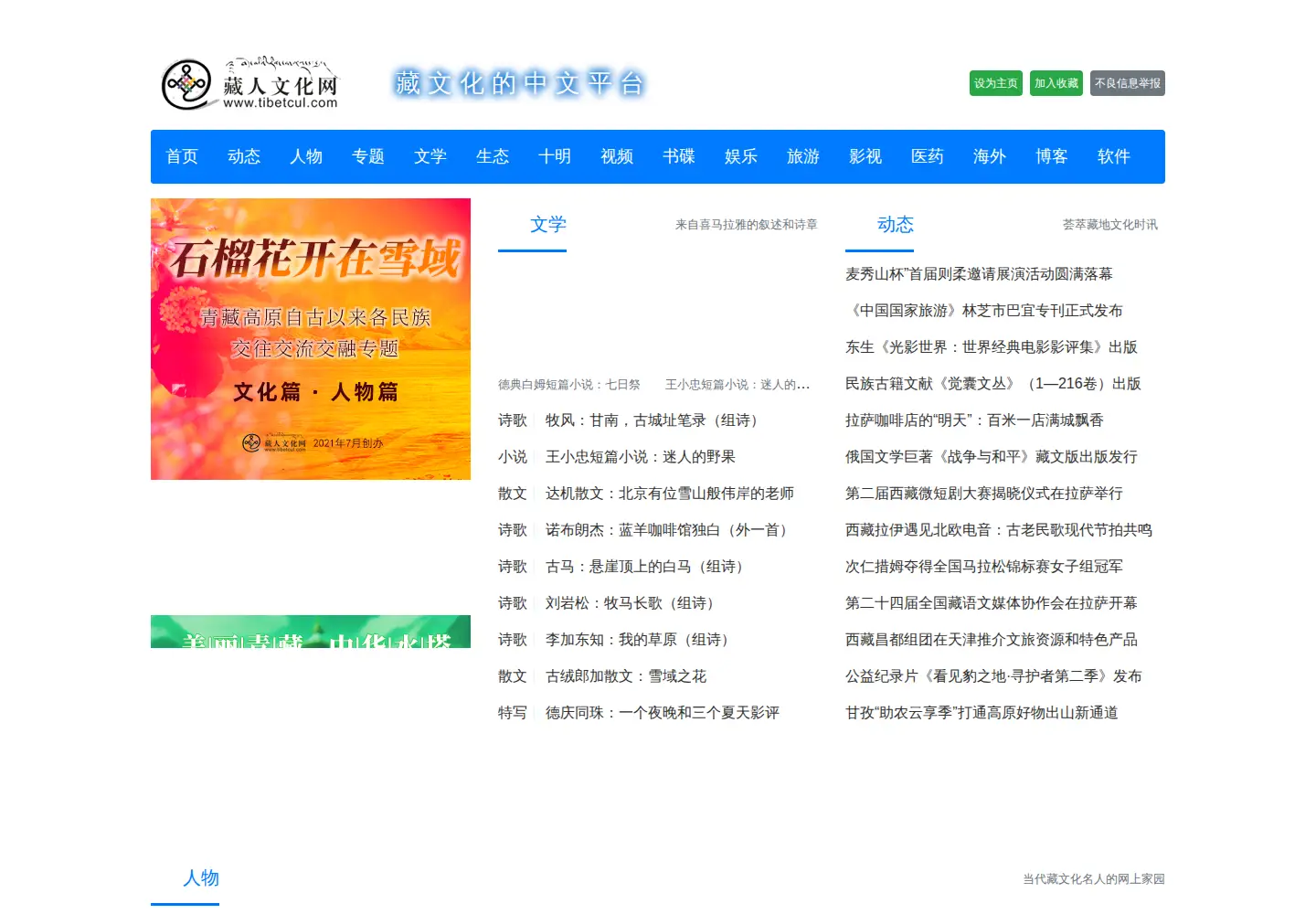Click the 不良信息举报 button
1316x914 pixels.
pyautogui.click(x=1128, y=83)
